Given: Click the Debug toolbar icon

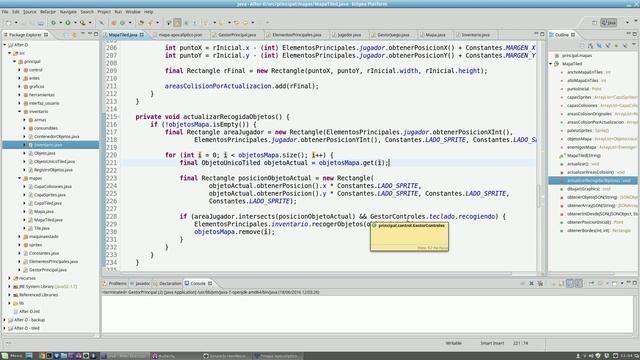Looking at the screenshot, I should coord(53,23).
